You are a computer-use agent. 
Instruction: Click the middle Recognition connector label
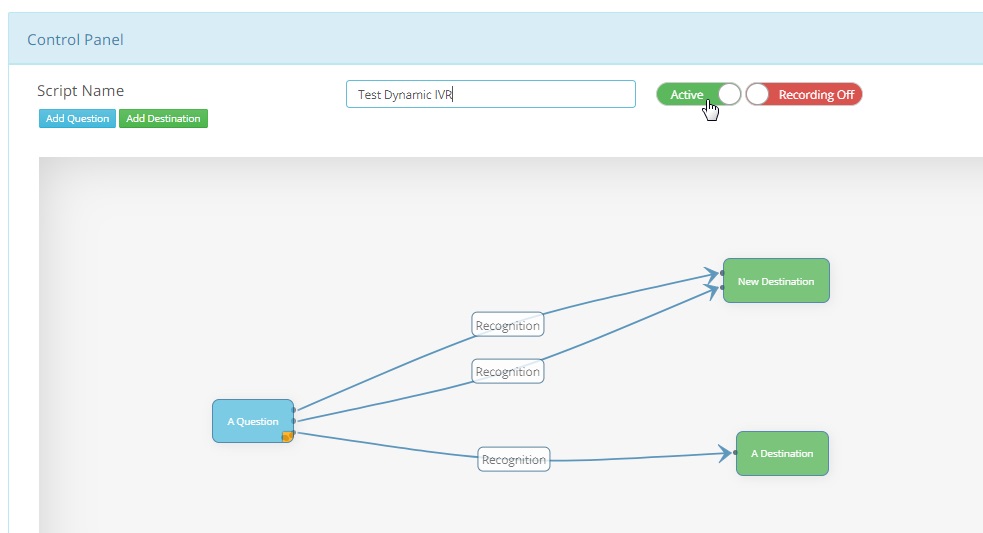pyautogui.click(x=508, y=371)
